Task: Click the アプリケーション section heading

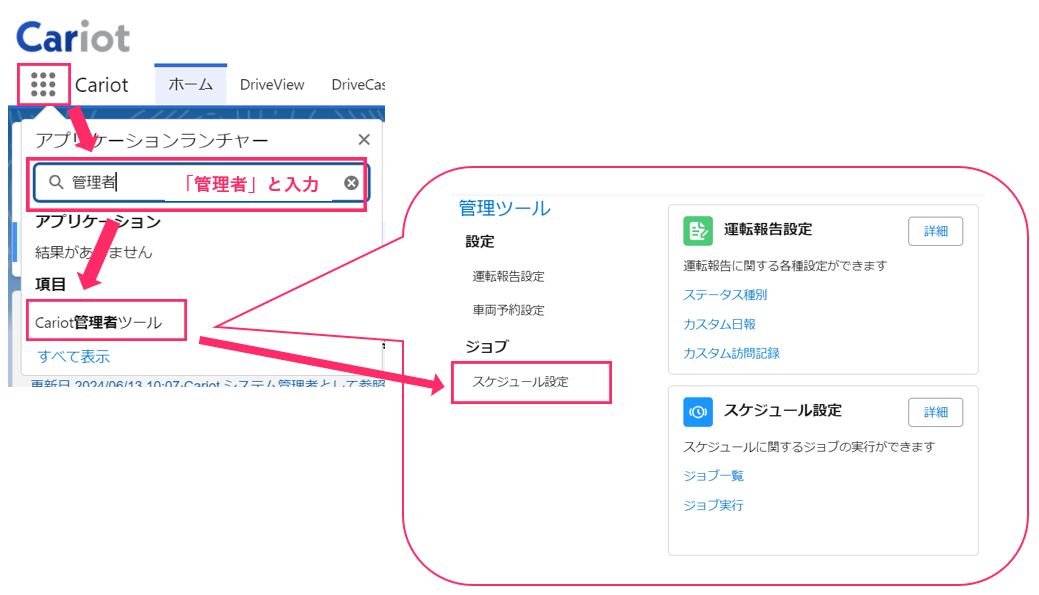Action: click(x=98, y=221)
